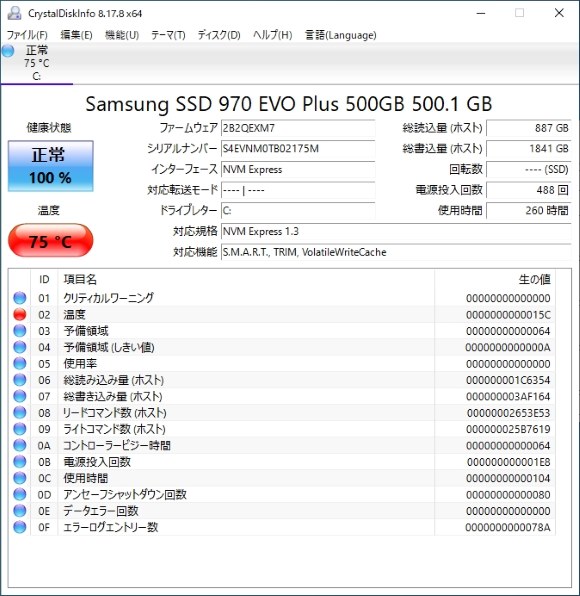Image resolution: width=580 pixels, height=596 pixels.
Task: Click the status dot for 予備領域 (しきい値) row
Action: (20, 347)
